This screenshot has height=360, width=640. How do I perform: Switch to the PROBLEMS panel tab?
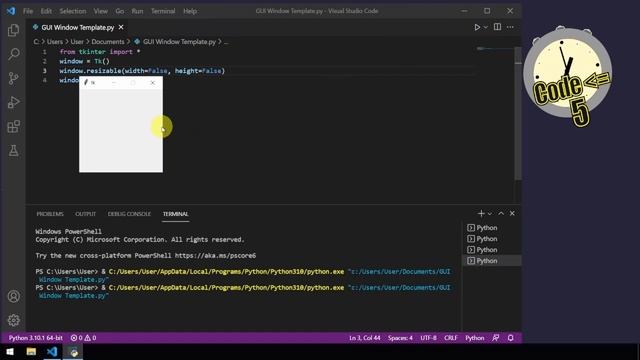pyautogui.click(x=50, y=214)
